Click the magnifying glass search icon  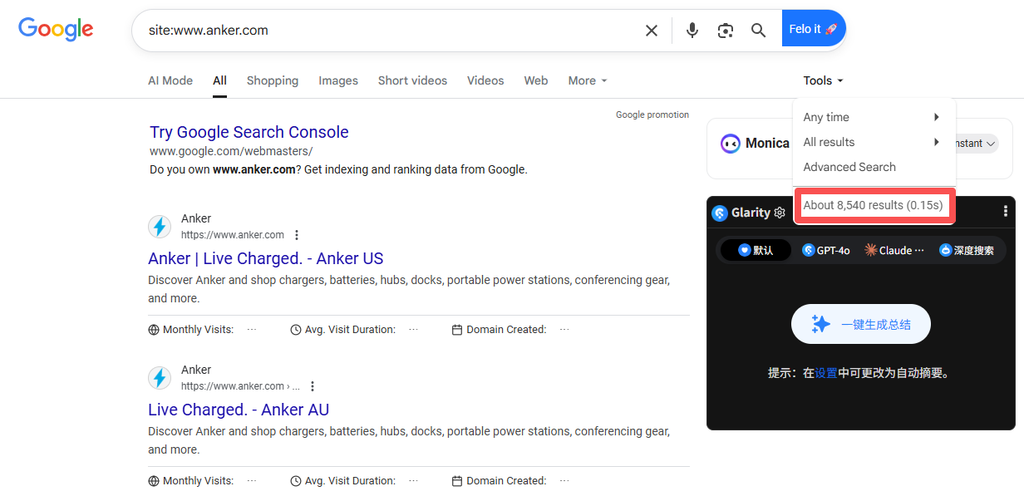(758, 30)
